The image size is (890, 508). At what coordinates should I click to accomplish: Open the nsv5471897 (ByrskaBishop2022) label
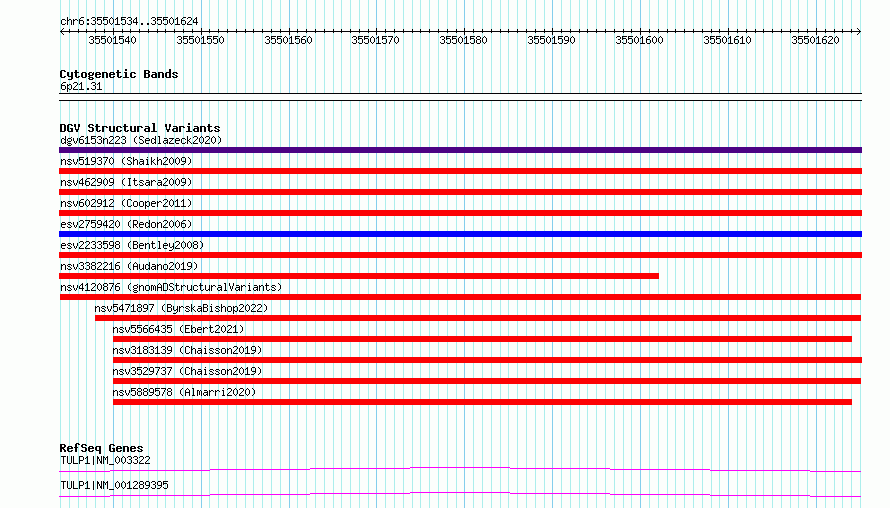click(181, 308)
